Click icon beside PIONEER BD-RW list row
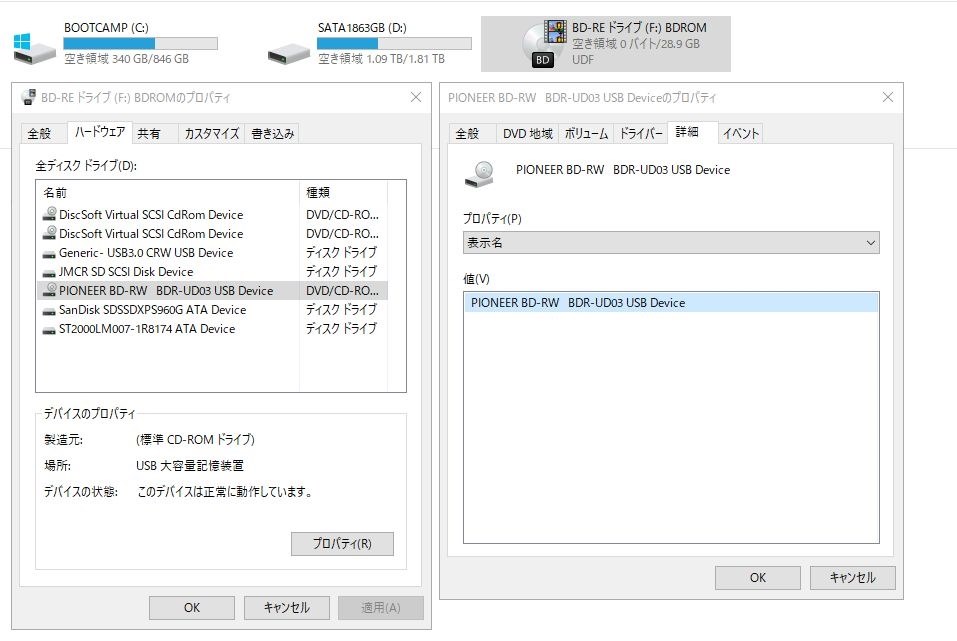Image resolution: width=957 pixels, height=641 pixels. pos(49,291)
